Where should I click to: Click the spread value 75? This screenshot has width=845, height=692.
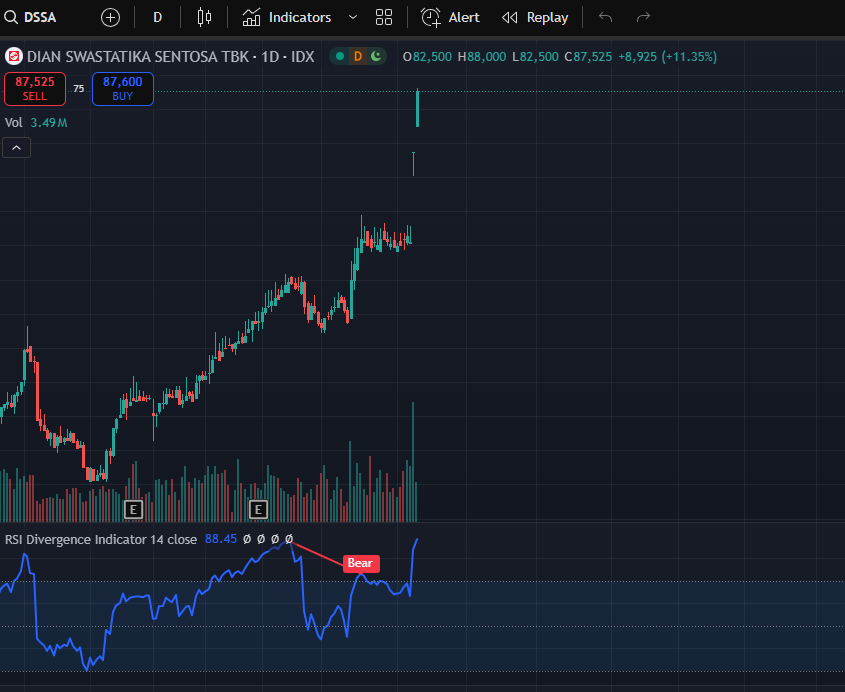79,88
